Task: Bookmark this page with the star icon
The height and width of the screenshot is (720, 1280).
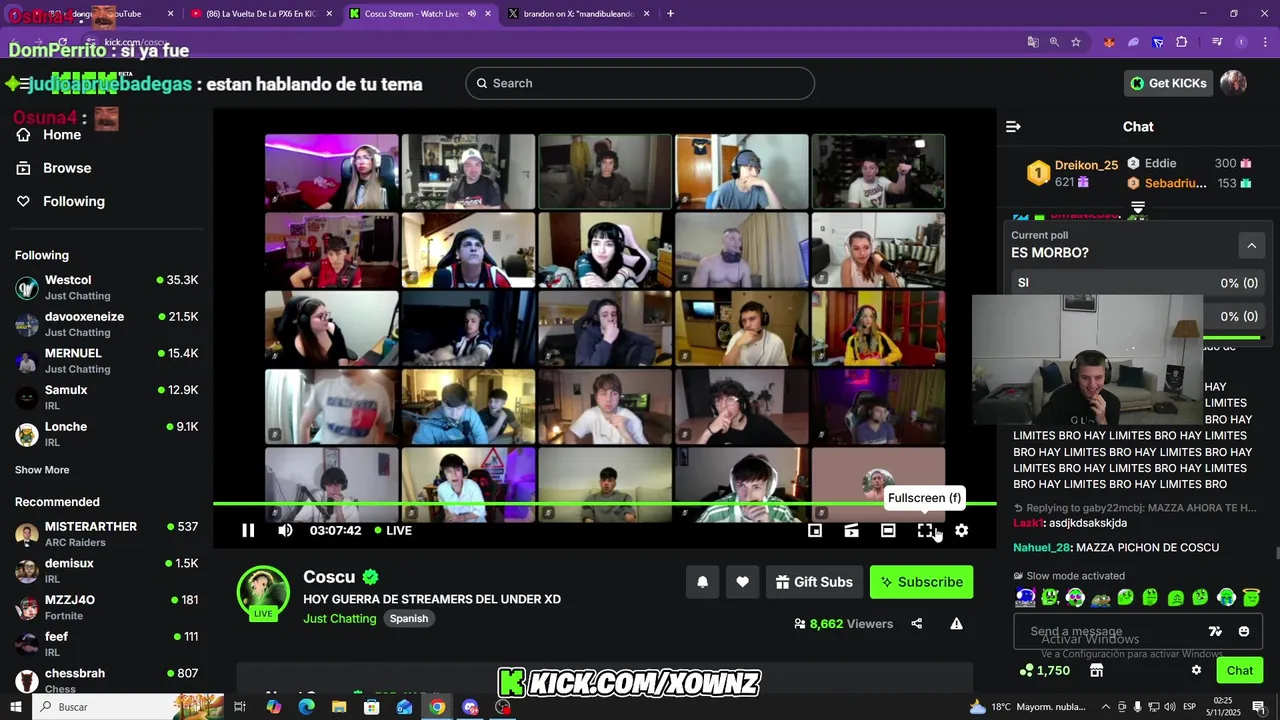Action: coord(1076,42)
